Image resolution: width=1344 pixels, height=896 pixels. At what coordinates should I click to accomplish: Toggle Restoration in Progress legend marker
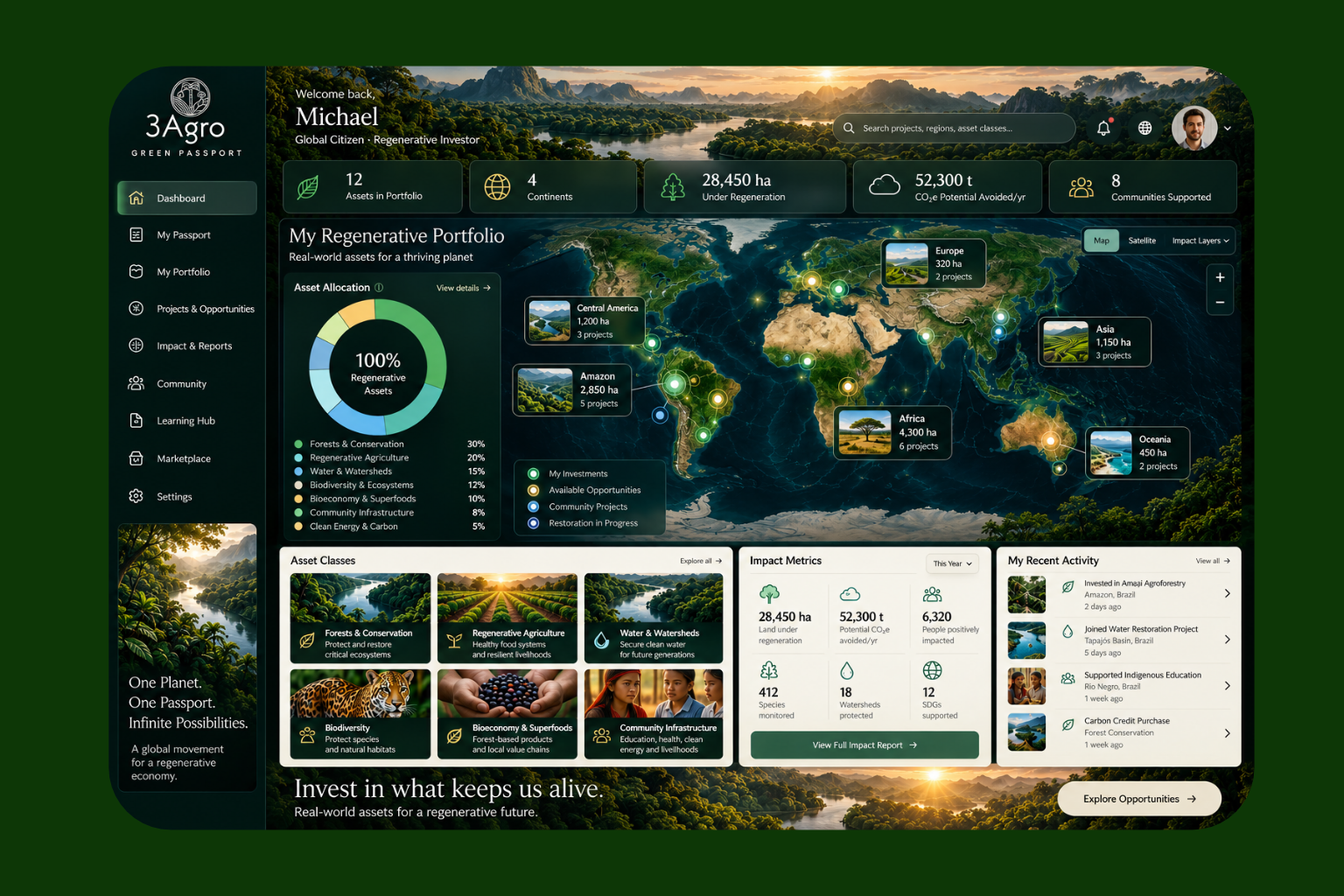pyautogui.click(x=533, y=523)
